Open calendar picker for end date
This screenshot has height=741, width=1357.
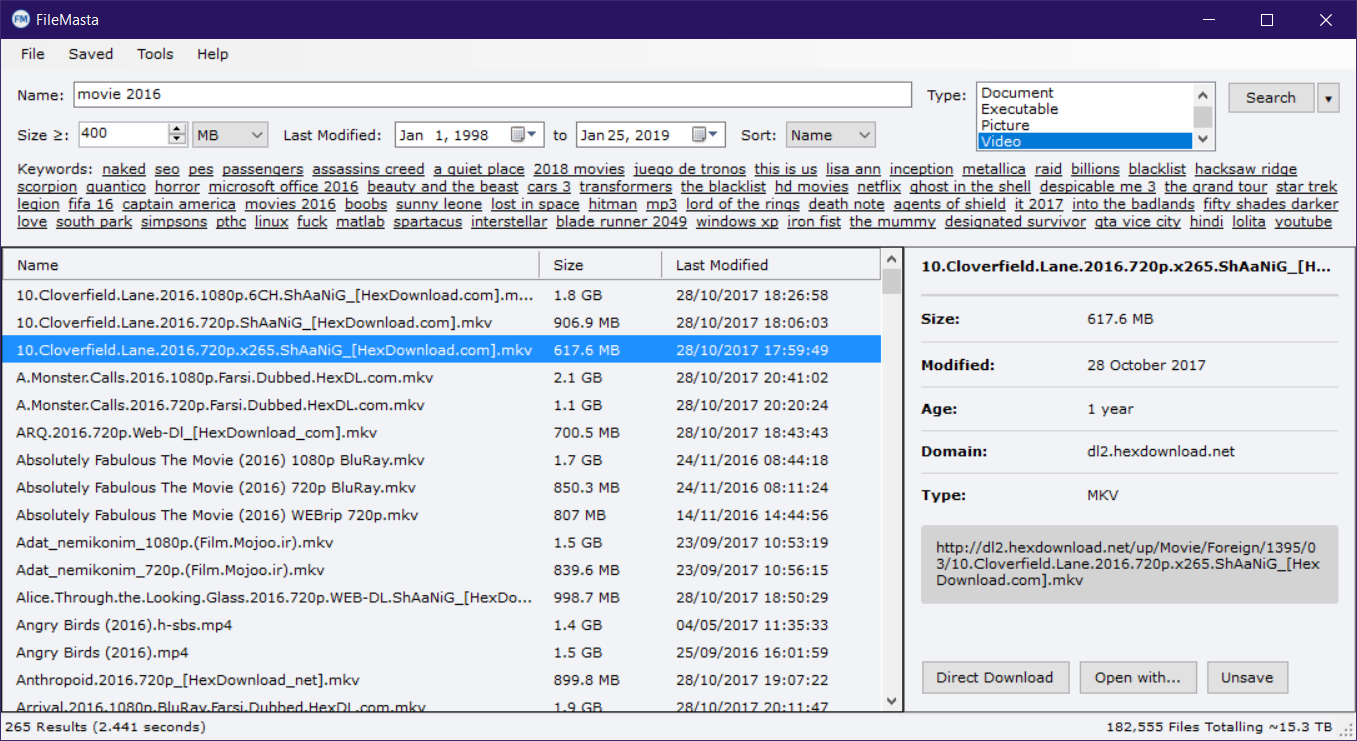coord(707,135)
